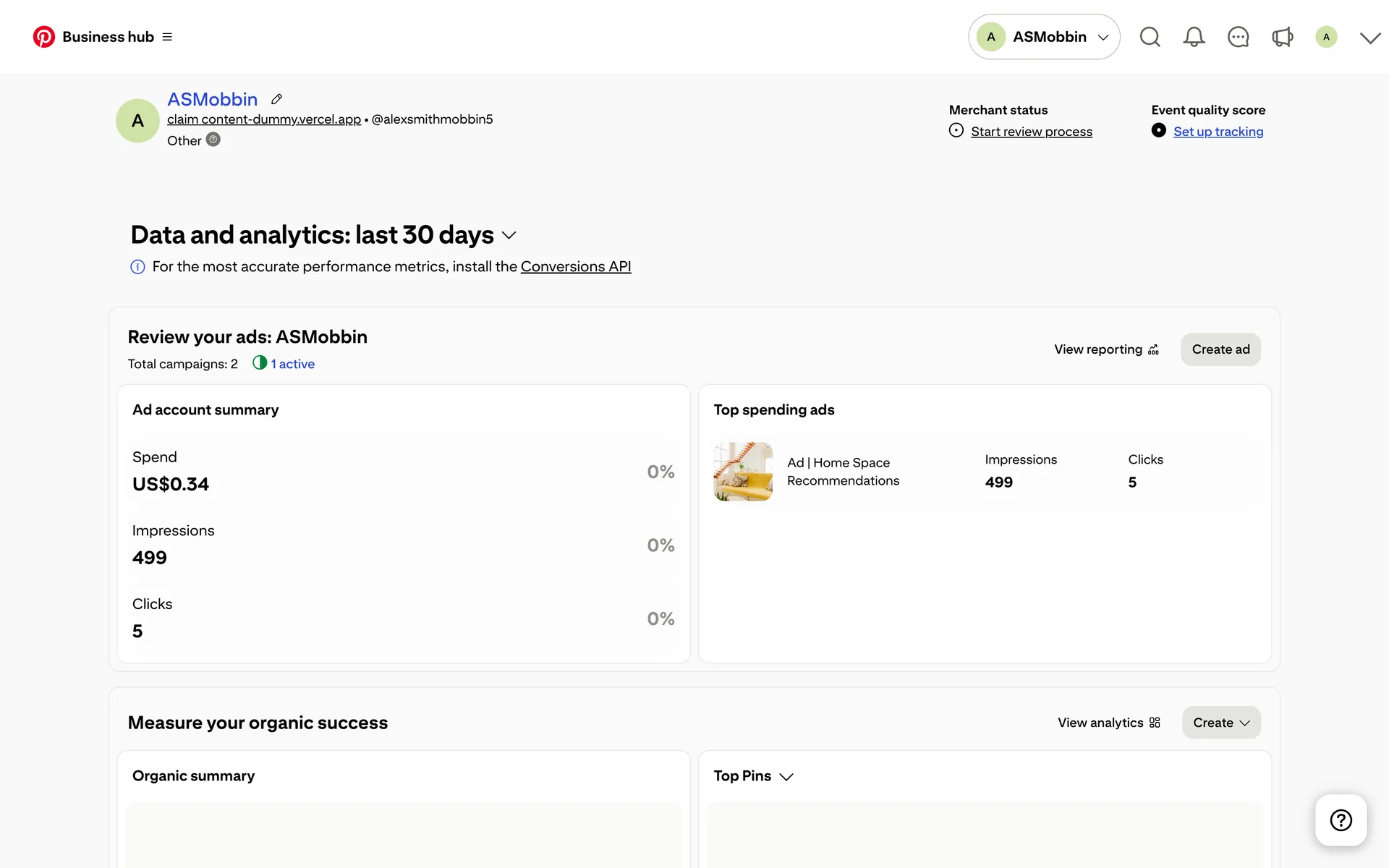Viewport: 1389px width, 868px height.
Task: Click the info icon beside Other
Action: [213, 140]
